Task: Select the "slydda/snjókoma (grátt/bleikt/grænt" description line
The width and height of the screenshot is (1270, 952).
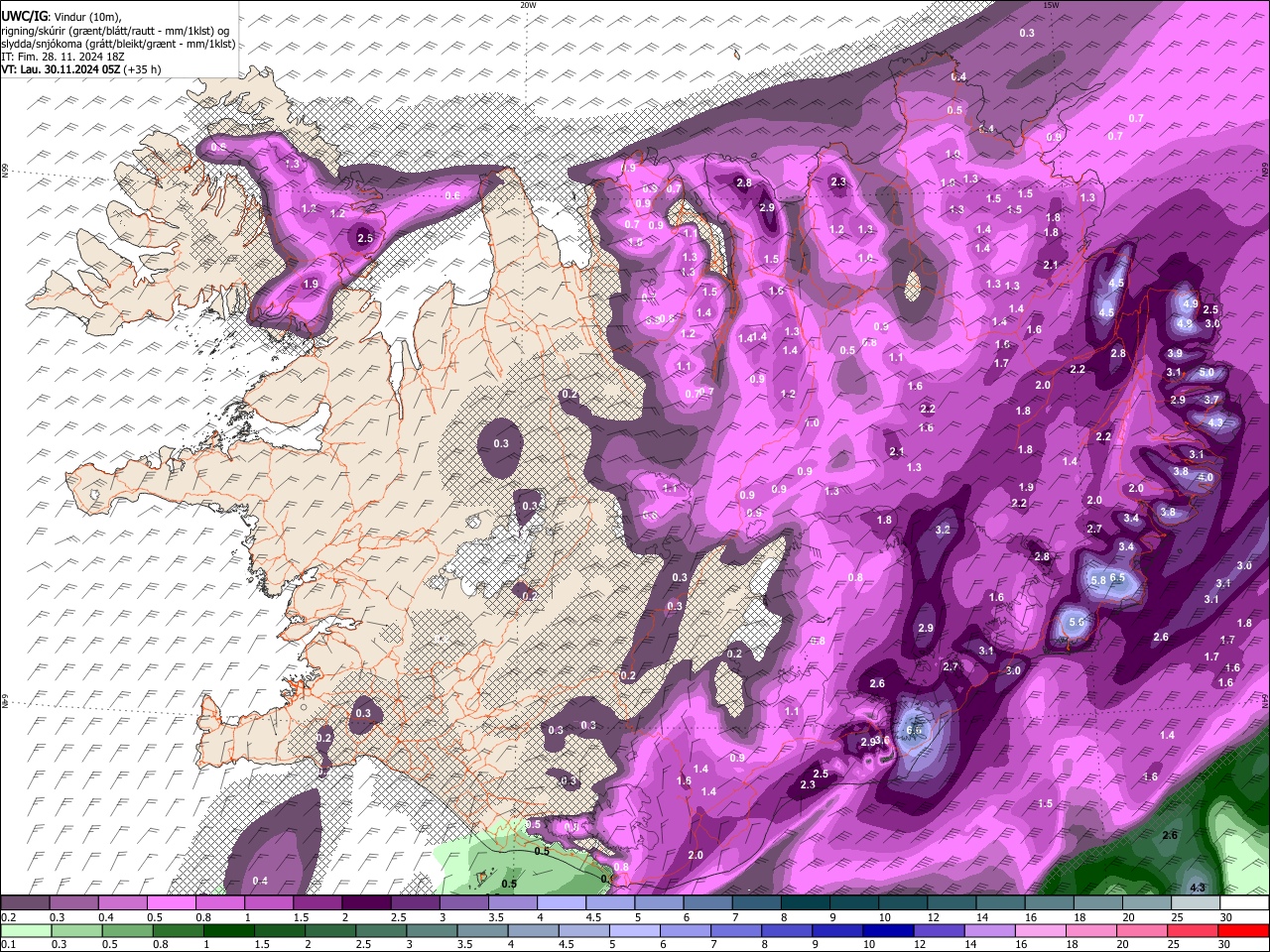Action: coord(118,44)
